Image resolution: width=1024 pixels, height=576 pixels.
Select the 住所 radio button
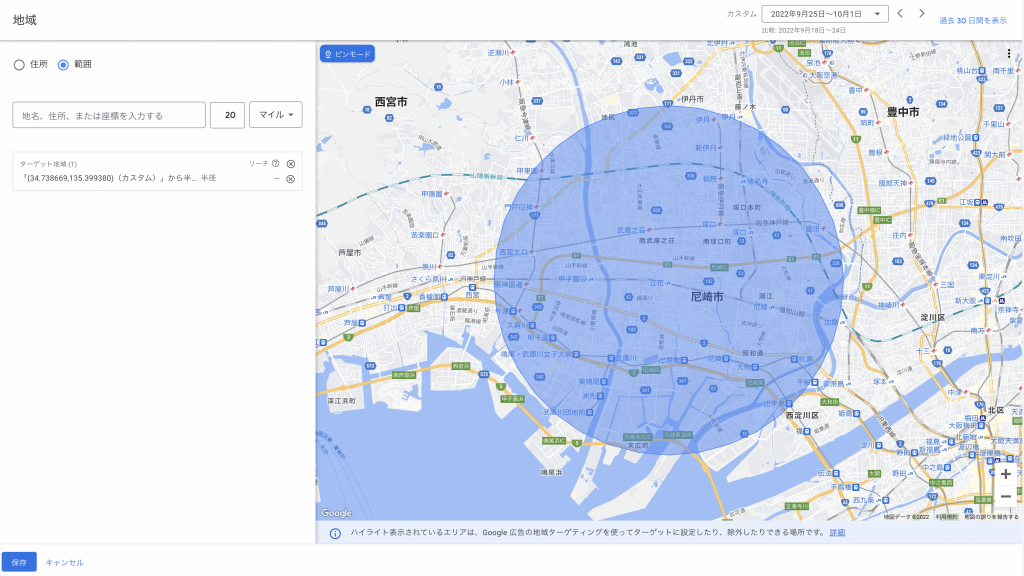[19, 65]
